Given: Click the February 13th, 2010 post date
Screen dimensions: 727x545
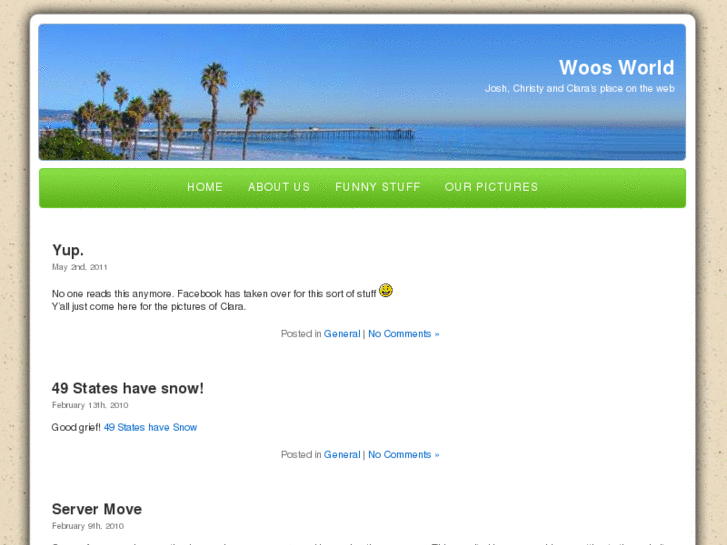Looking at the screenshot, I should [x=90, y=405].
